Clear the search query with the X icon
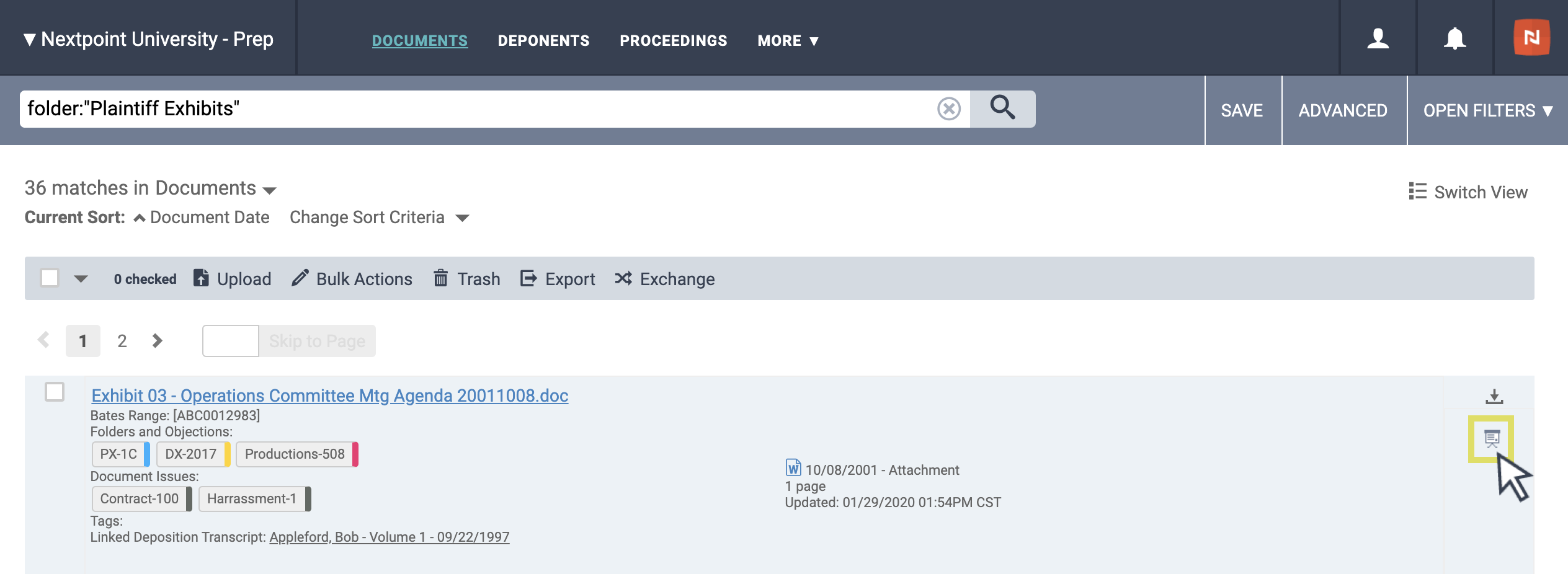 (x=949, y=109)
